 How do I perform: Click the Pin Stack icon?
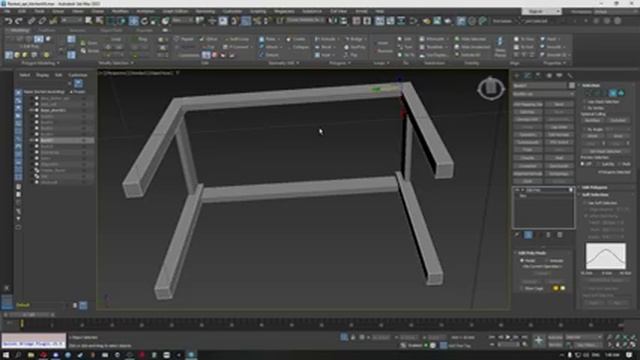(x=517, y=235)
